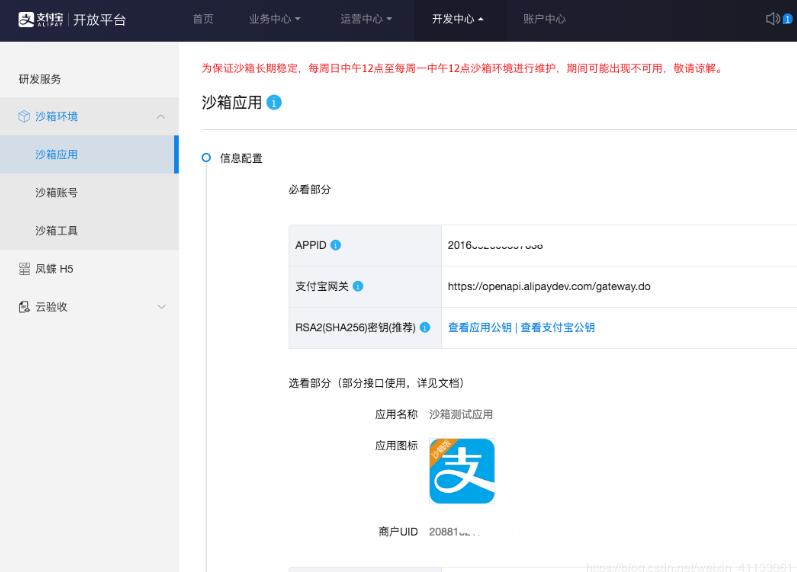Screen dimensions: 797x572
Task: Open the 运营中心 dropdown menu
Action: pos(366,19)
